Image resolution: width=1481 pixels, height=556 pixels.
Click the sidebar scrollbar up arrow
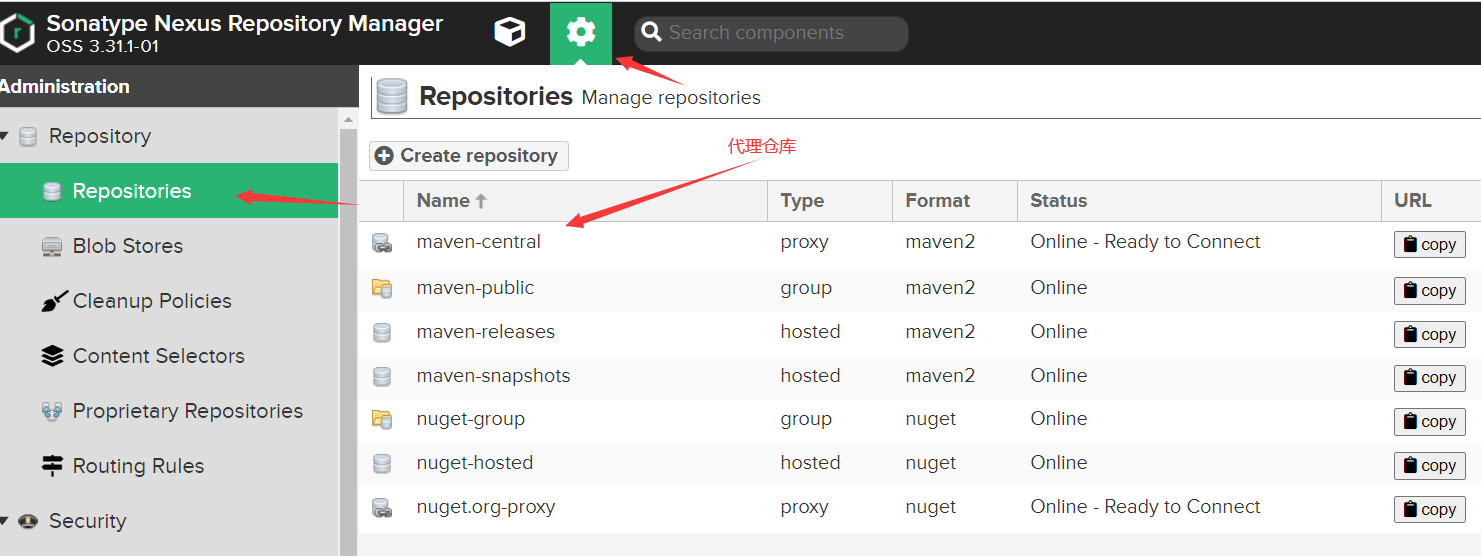coord(349,120)
